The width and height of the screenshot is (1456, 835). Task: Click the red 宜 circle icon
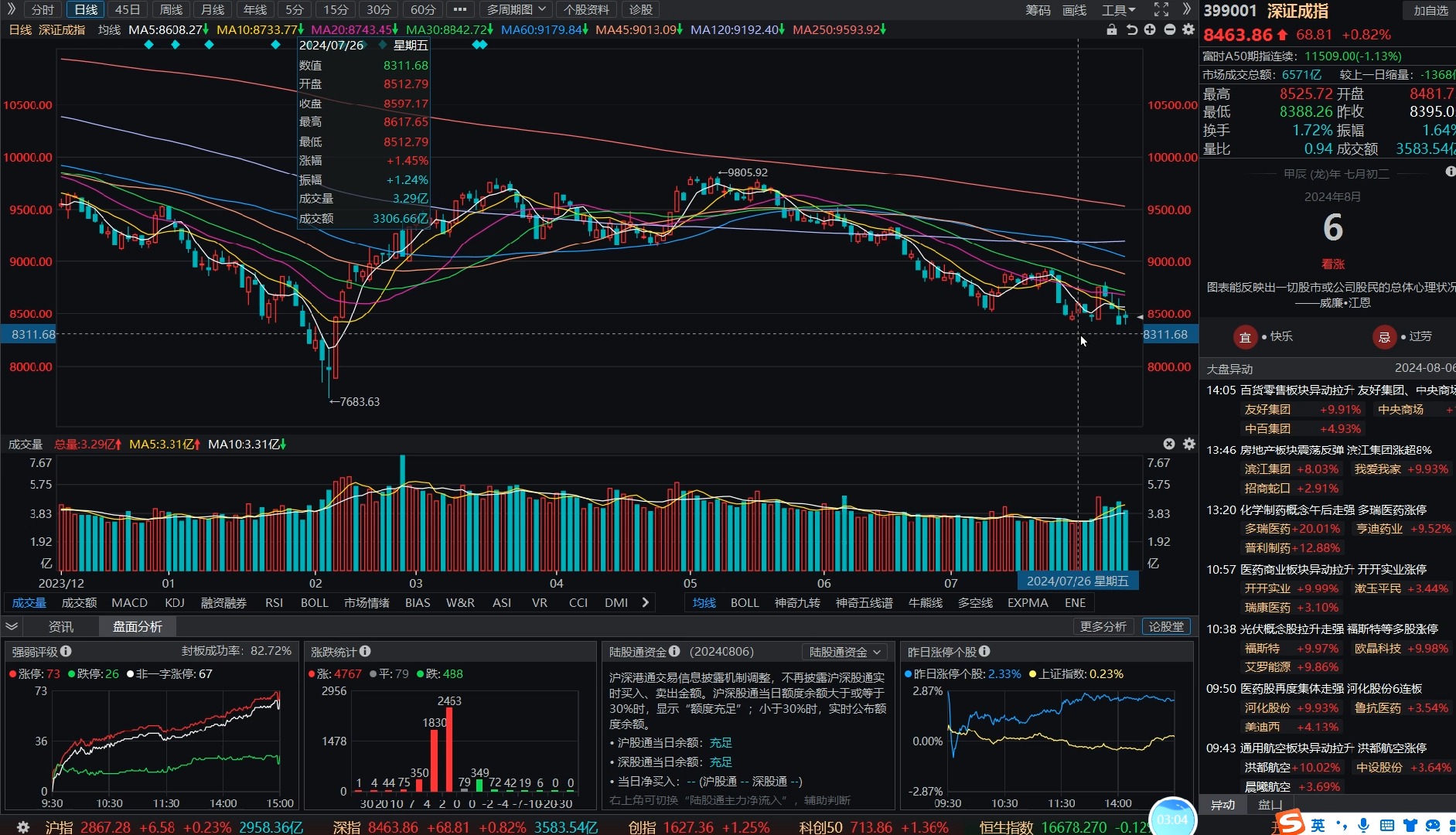1245,336
